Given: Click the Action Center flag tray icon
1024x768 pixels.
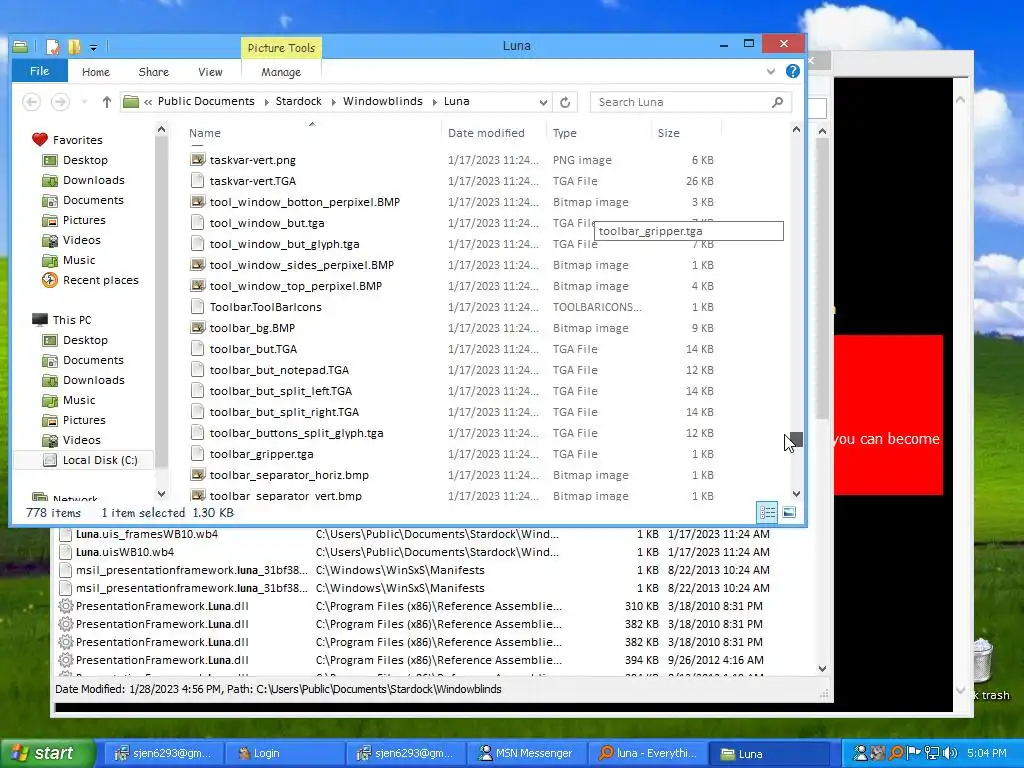Looking at the screenshot, I should pos(914,753).
